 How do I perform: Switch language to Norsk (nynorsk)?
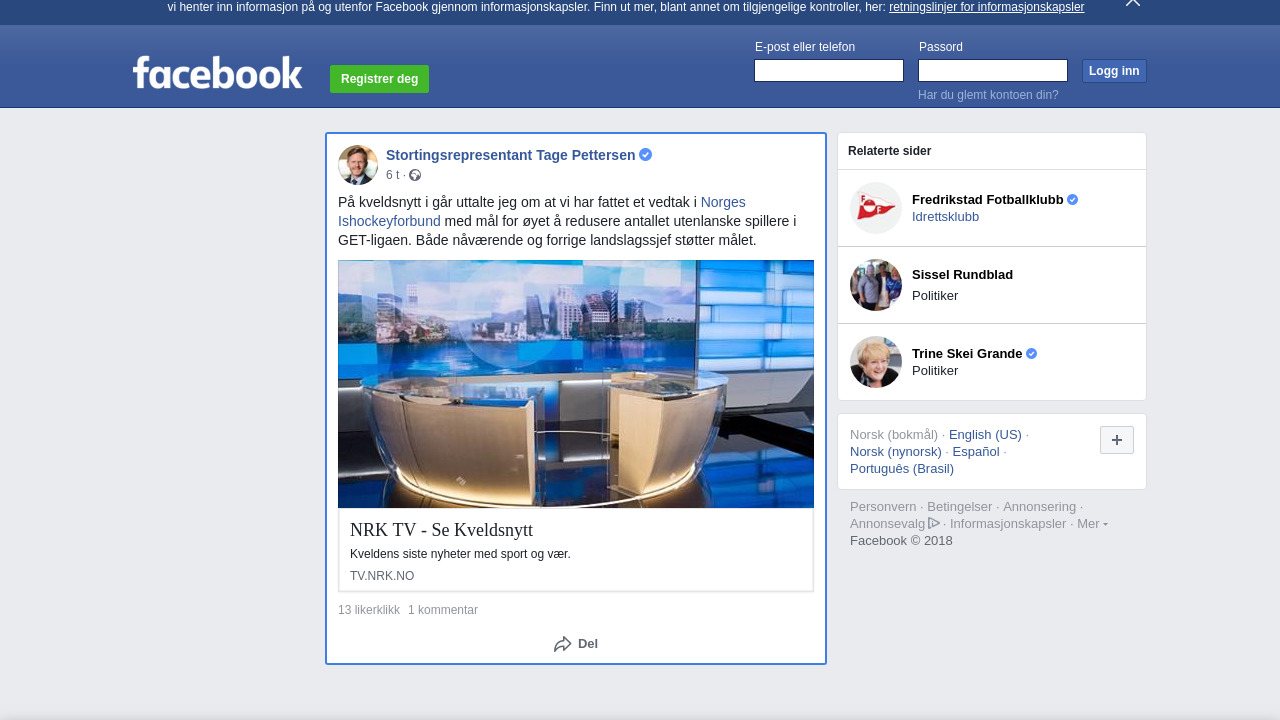[x=896, y=452]
